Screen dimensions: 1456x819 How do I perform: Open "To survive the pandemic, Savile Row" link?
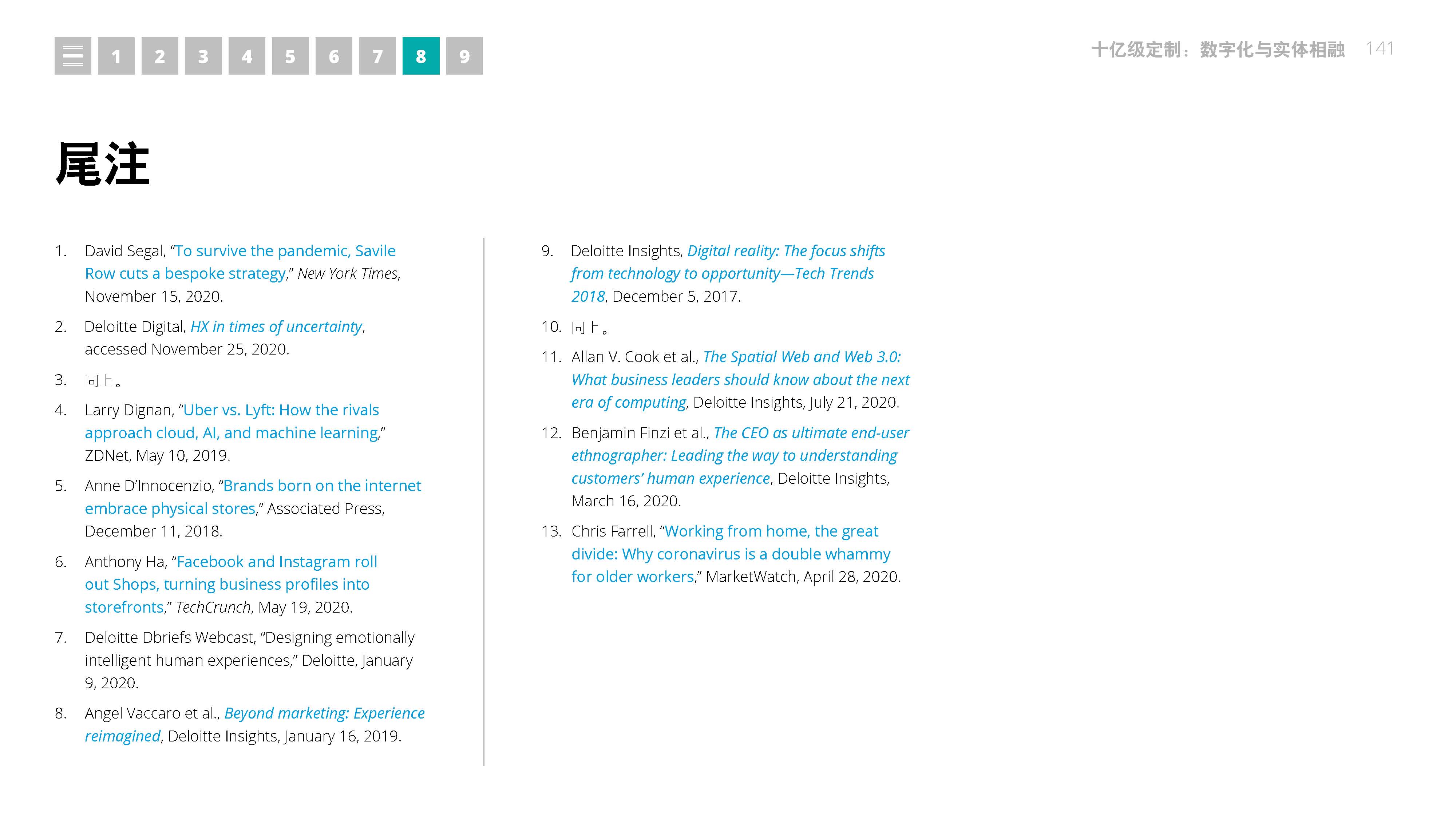click(285, 251)
